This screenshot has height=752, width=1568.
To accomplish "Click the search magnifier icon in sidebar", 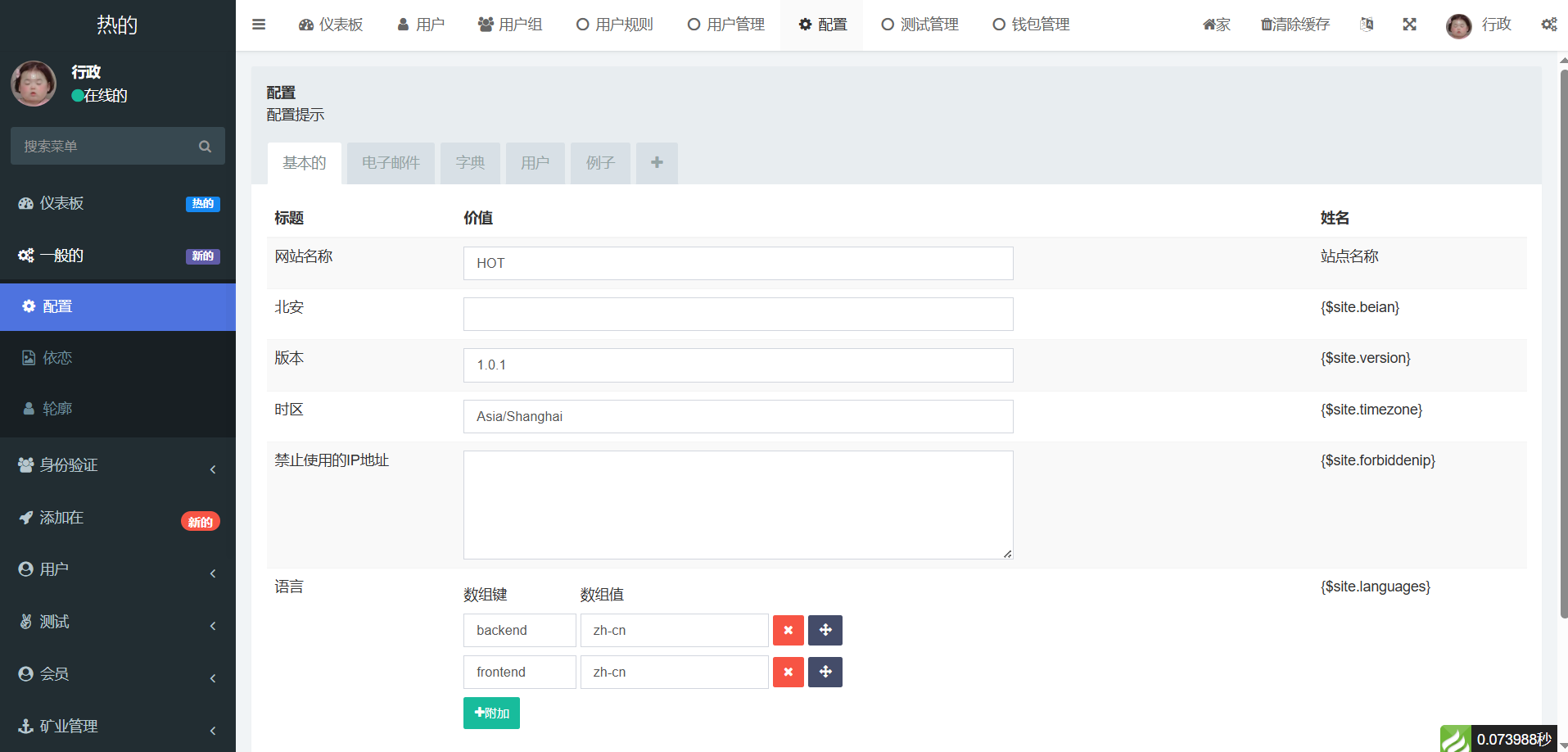I will tap(205, 147).
